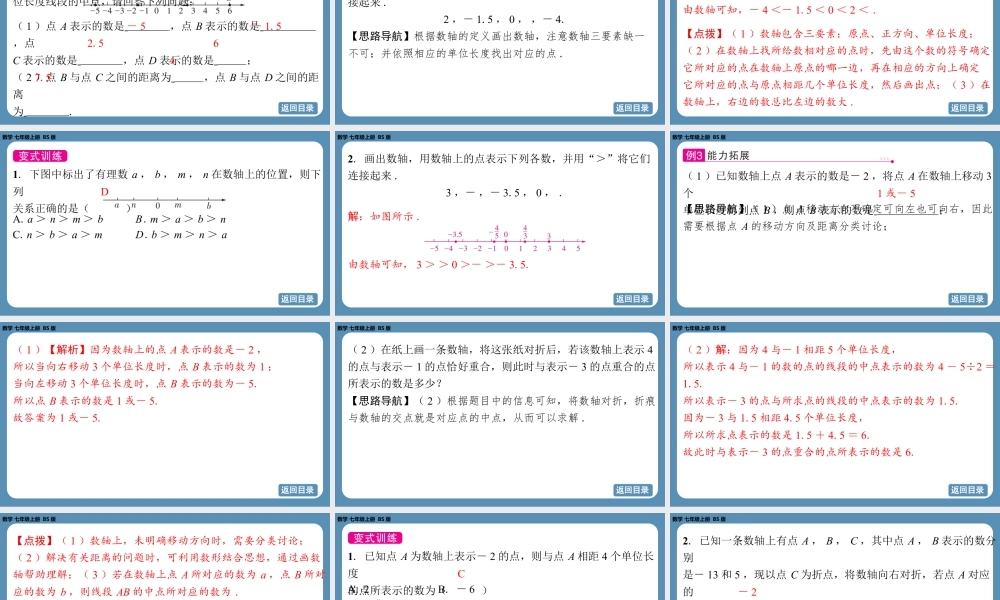Click 返回目录 on the 例3 slide
The image size is (1000, 600).
pyautogui.click(x=966, y=299)
